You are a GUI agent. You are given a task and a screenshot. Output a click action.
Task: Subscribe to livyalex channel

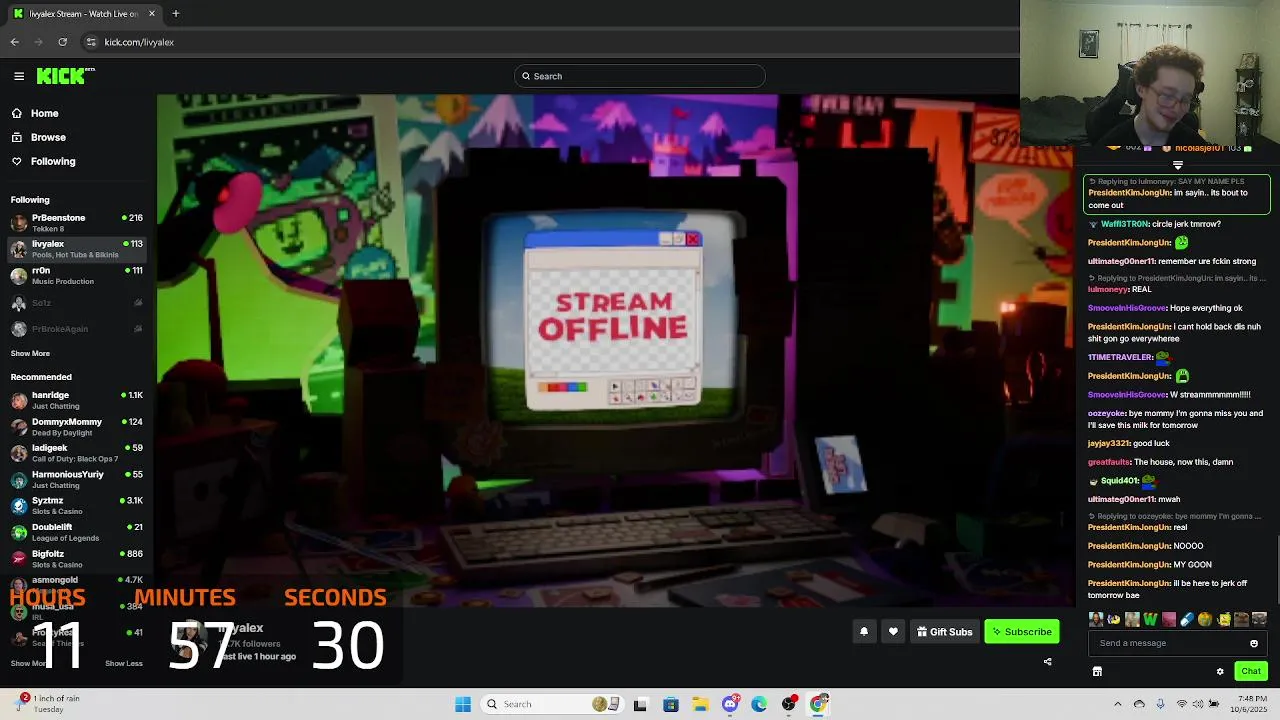point(1022,632)
